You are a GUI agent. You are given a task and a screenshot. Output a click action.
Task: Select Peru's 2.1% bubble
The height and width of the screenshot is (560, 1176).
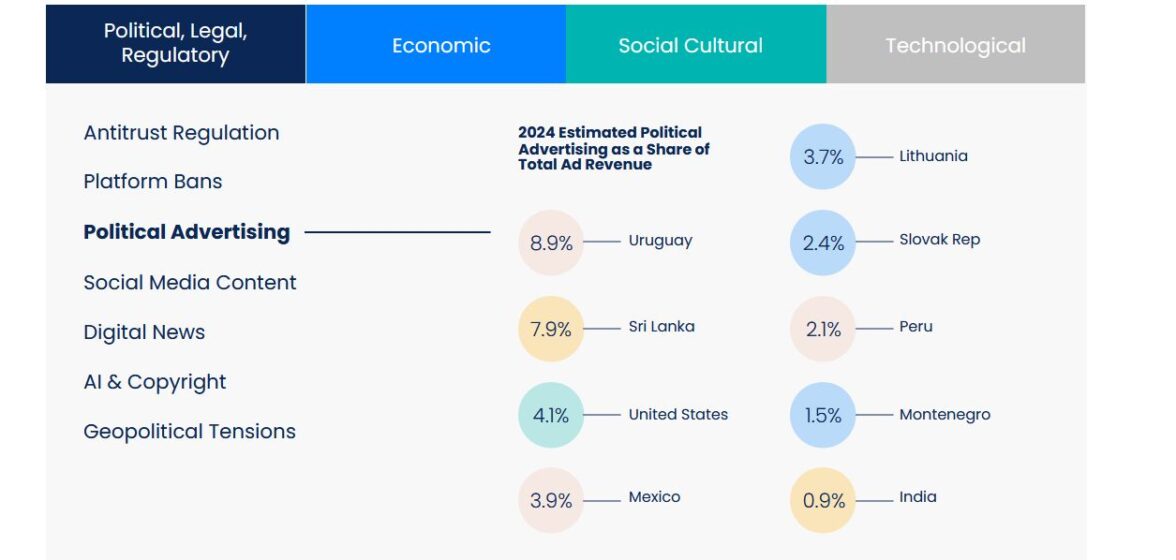tap(823, 328)
